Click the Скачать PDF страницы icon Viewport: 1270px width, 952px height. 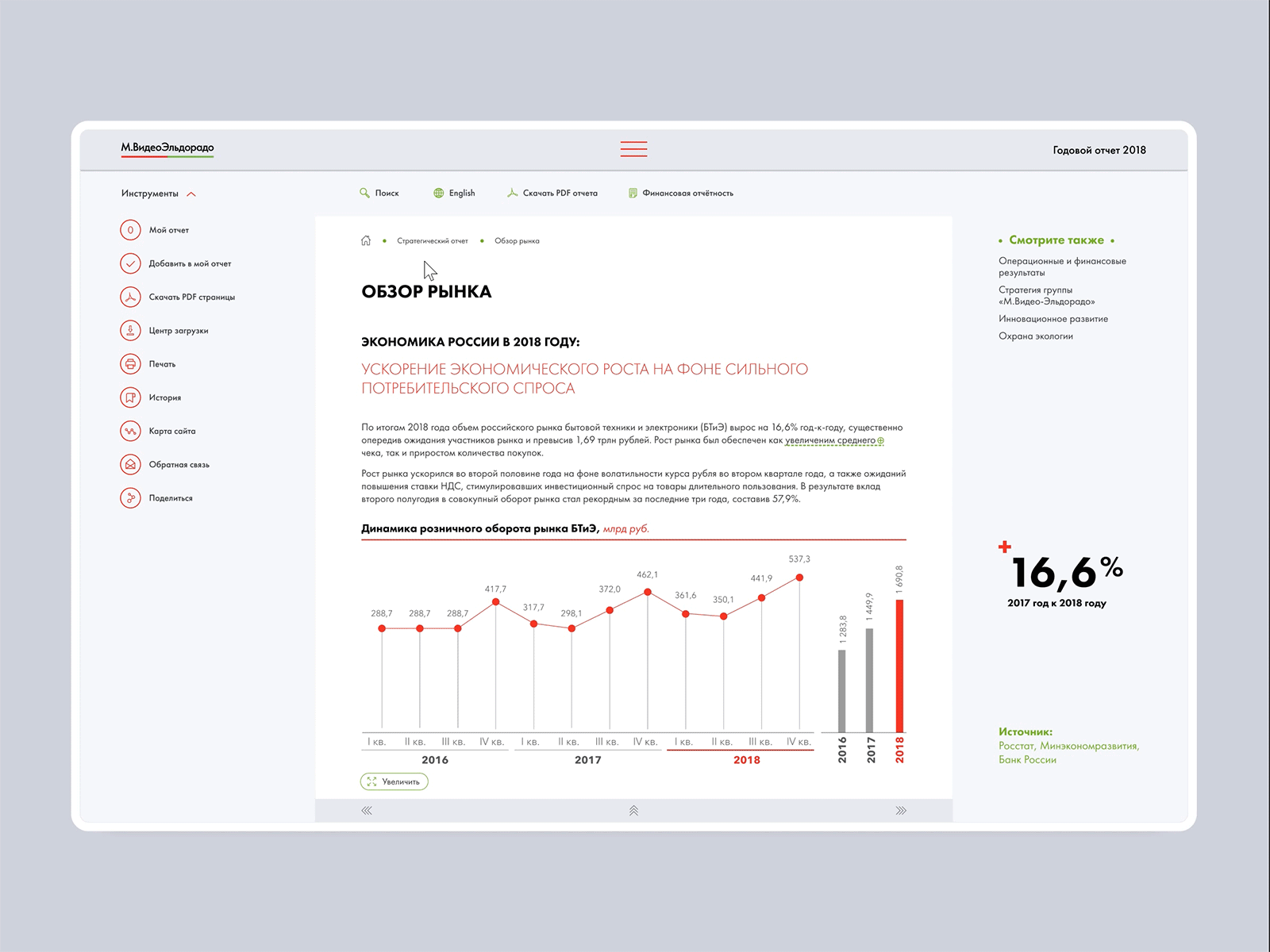[x=131, y=297]
